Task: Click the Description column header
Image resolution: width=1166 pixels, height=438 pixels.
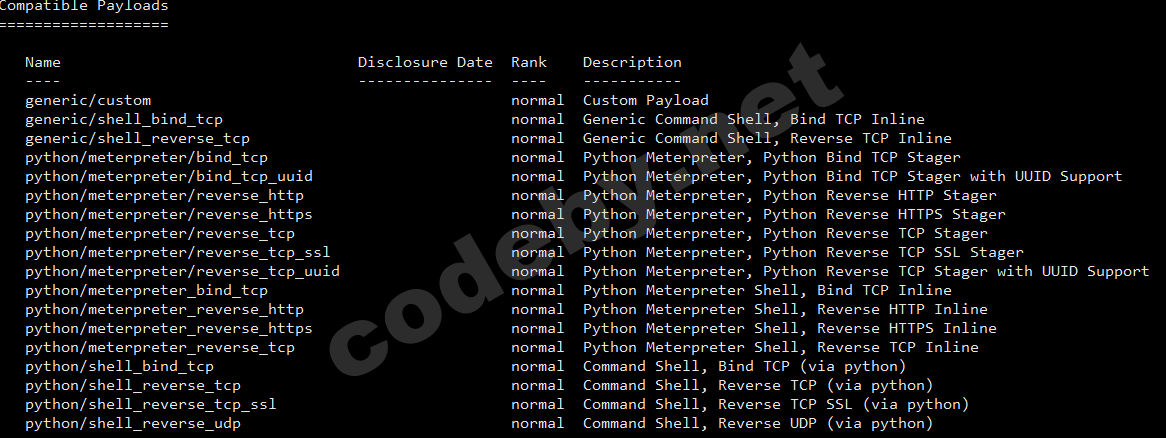Action: click(632, 62)
